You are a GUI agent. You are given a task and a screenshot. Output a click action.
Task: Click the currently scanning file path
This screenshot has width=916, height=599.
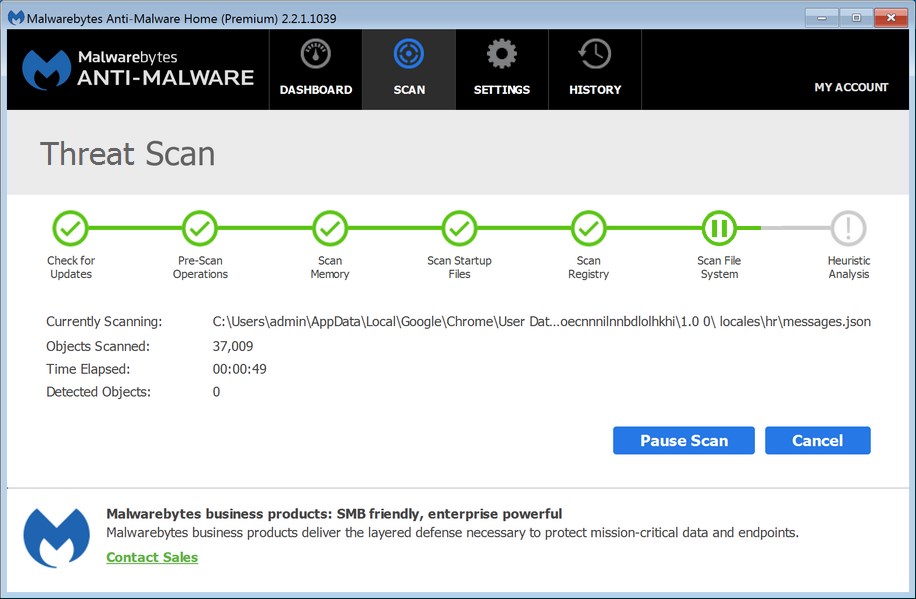point(542,321)
